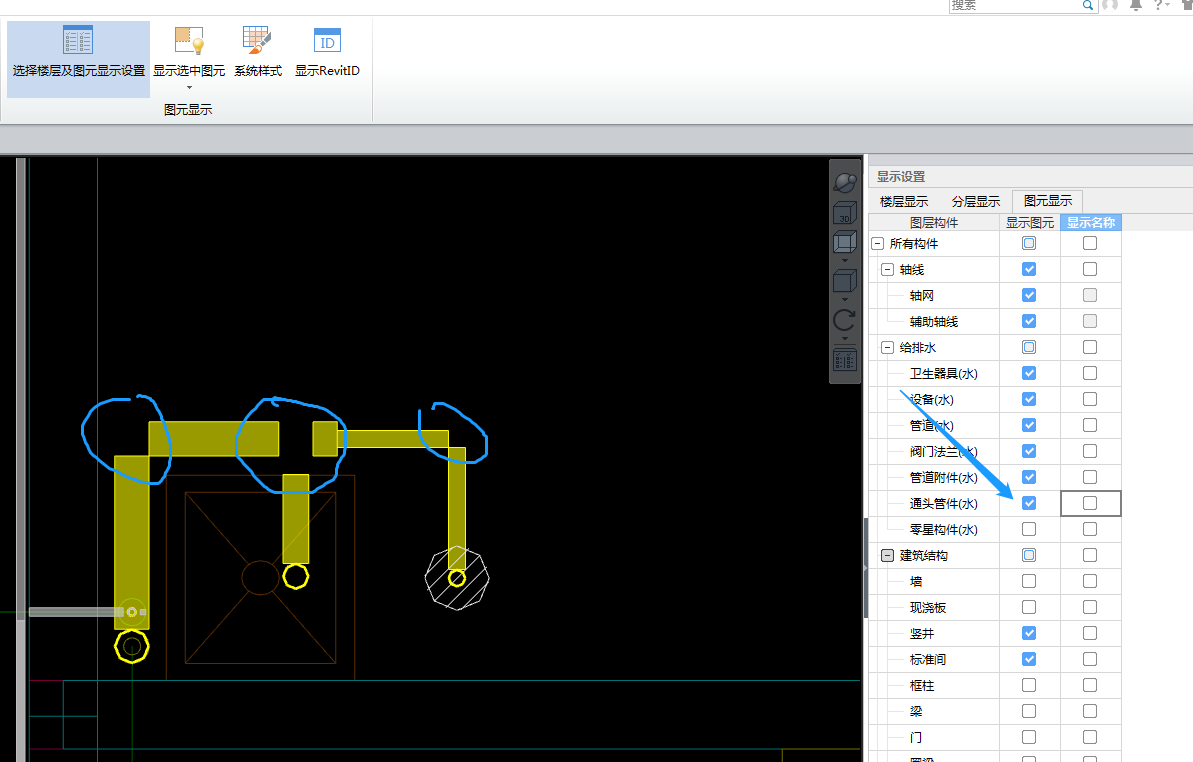Open the help question mark menu
Image resolution: width=1193 pixels, height=762 pixels.
[x=1161, y=5]
